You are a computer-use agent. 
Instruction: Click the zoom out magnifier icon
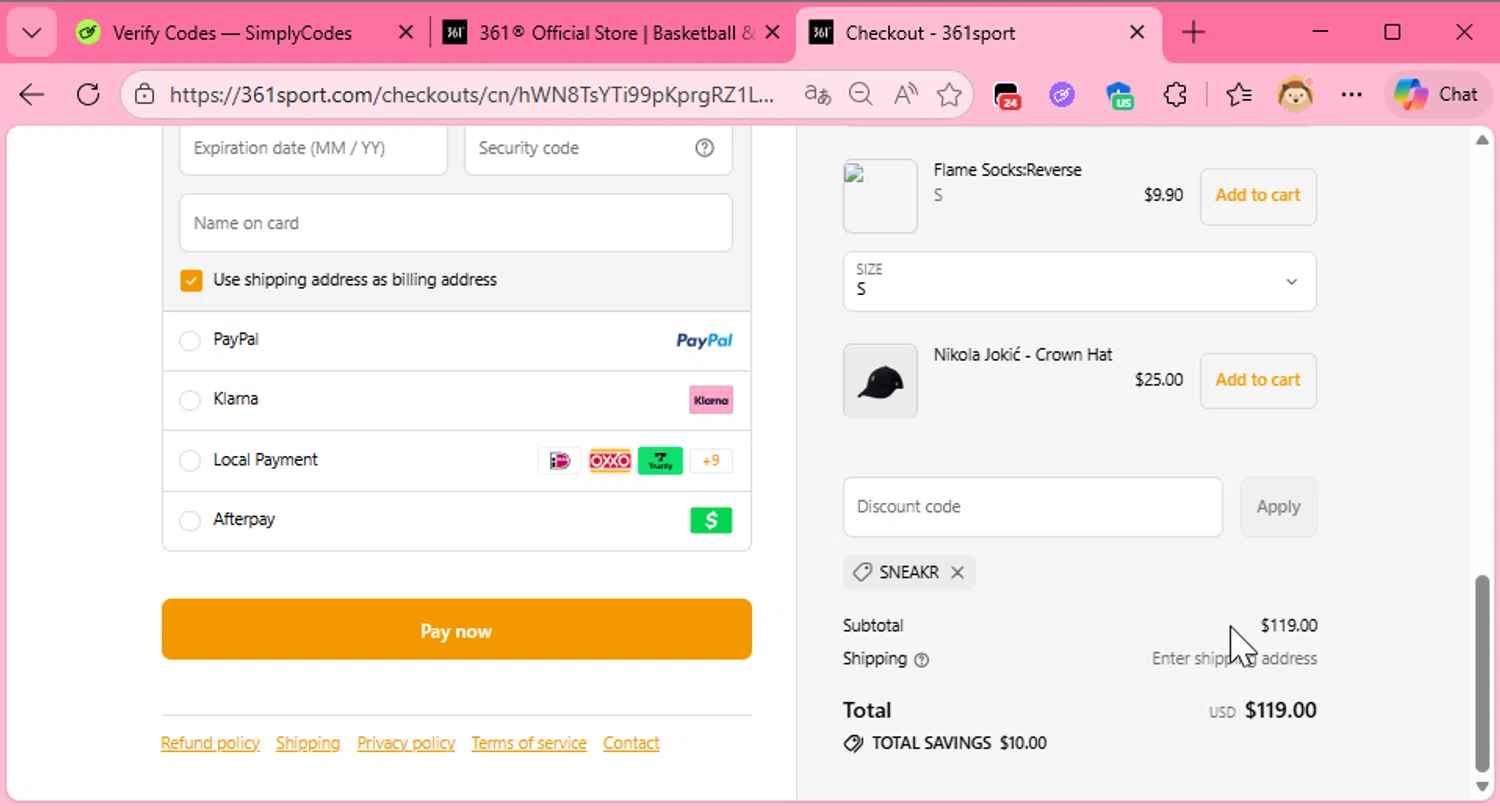861,95
